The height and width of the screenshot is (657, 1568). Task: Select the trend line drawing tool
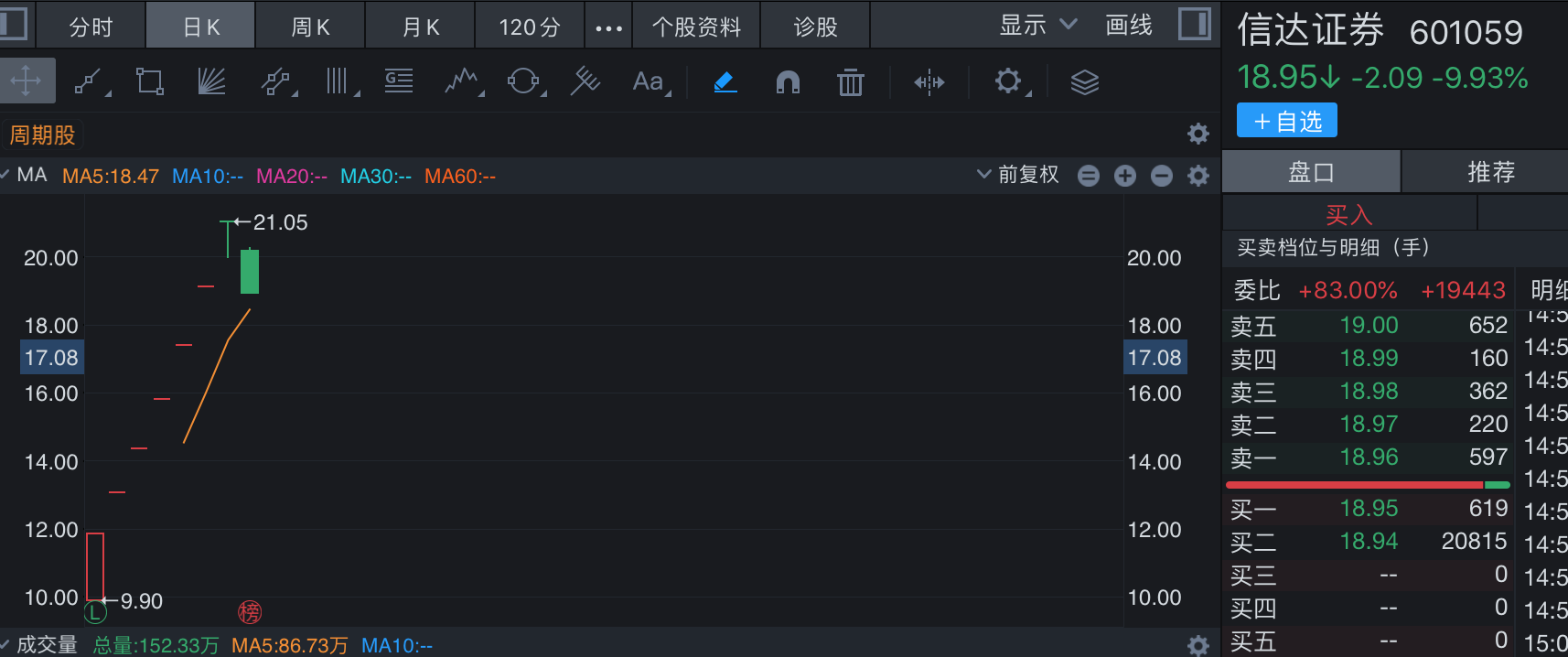coord(89,82)
